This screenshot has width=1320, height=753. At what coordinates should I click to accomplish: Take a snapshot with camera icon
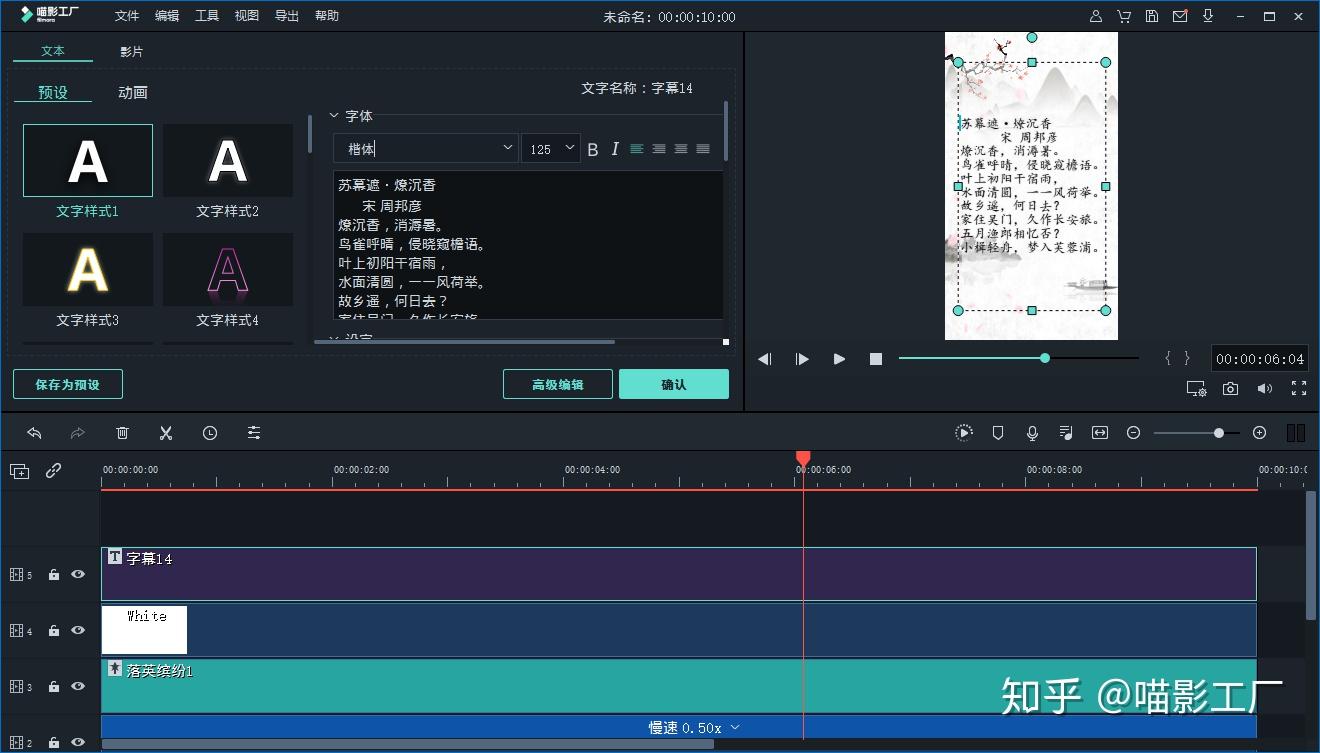pos(1231,388)
